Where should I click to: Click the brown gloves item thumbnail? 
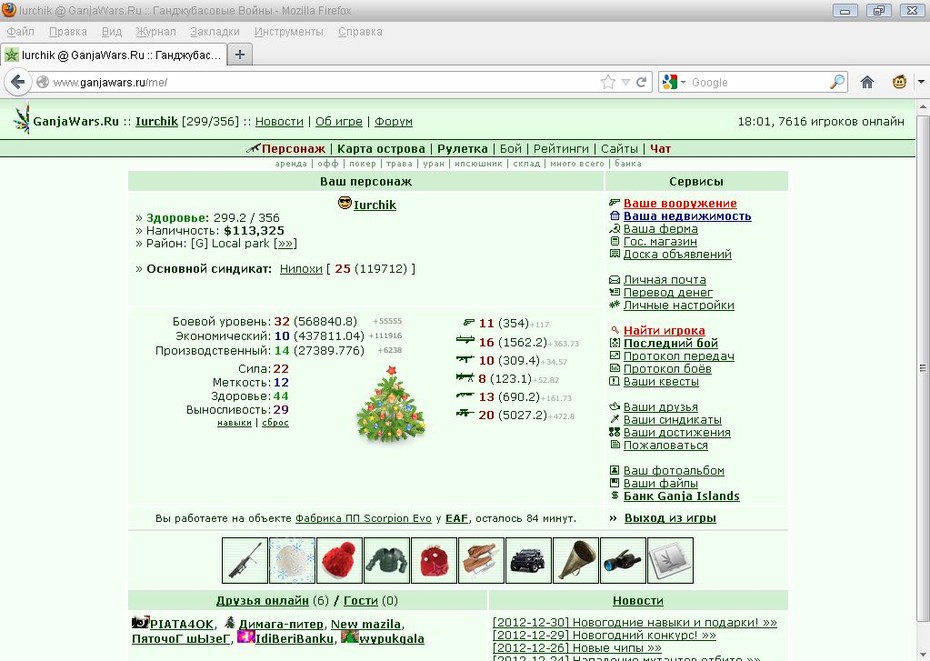click(481, 561)
